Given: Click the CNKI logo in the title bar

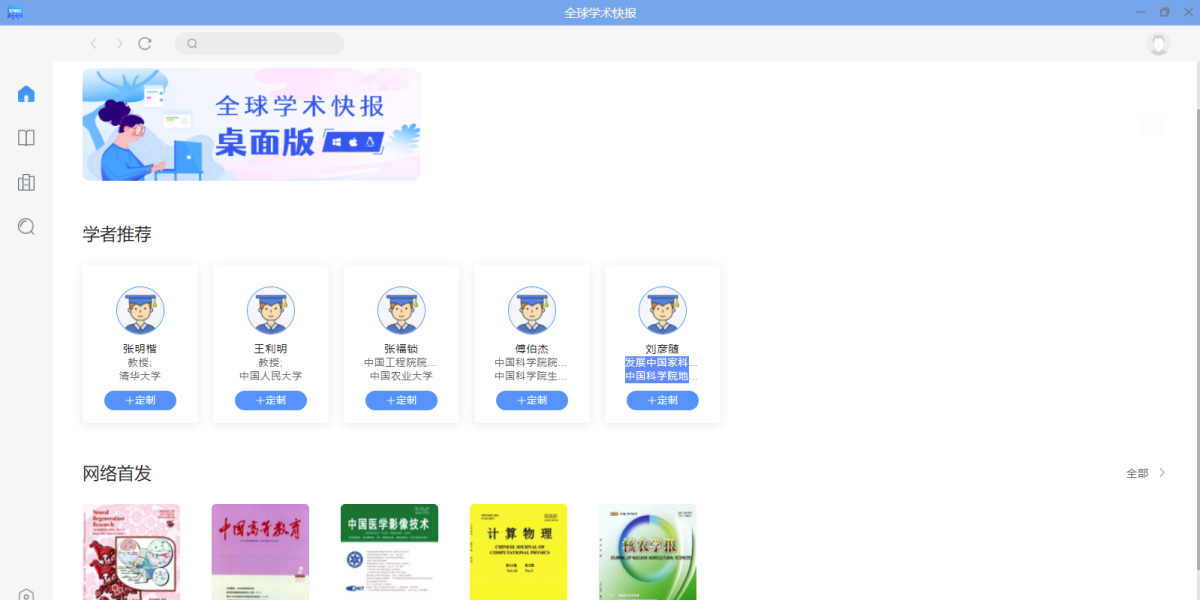Looking at the screenshot, I should click(x=14, y=11).
